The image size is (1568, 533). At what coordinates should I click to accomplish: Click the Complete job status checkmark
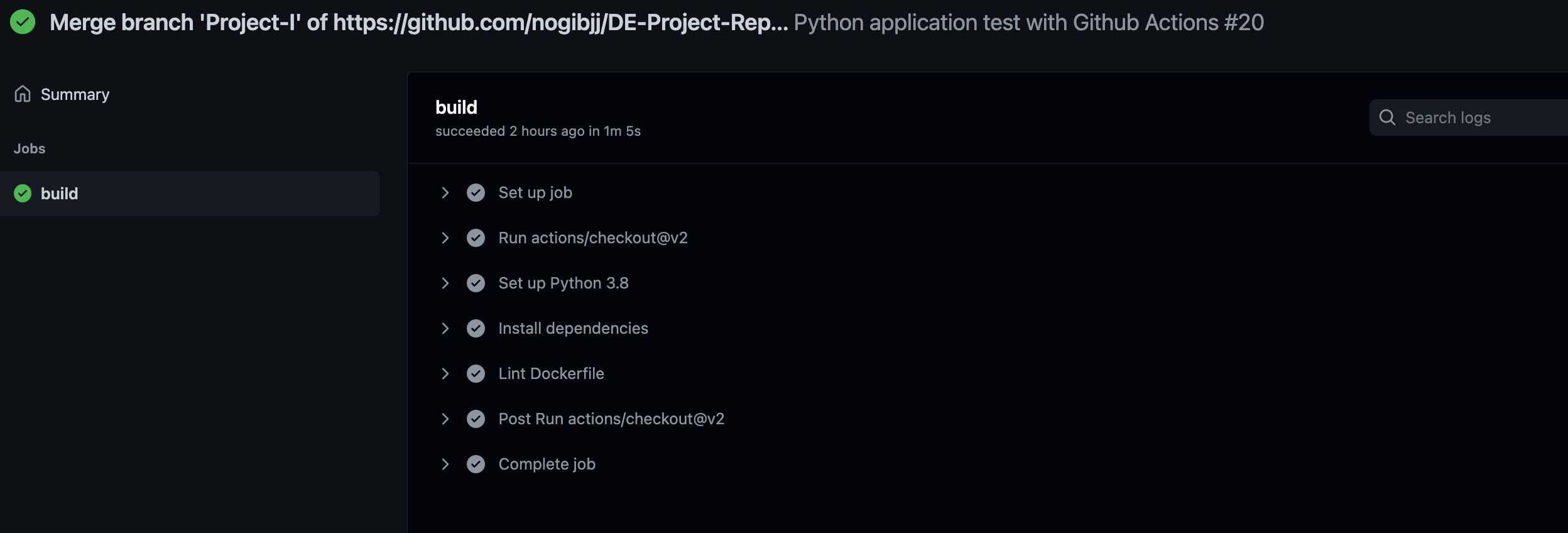coord(476,464)
